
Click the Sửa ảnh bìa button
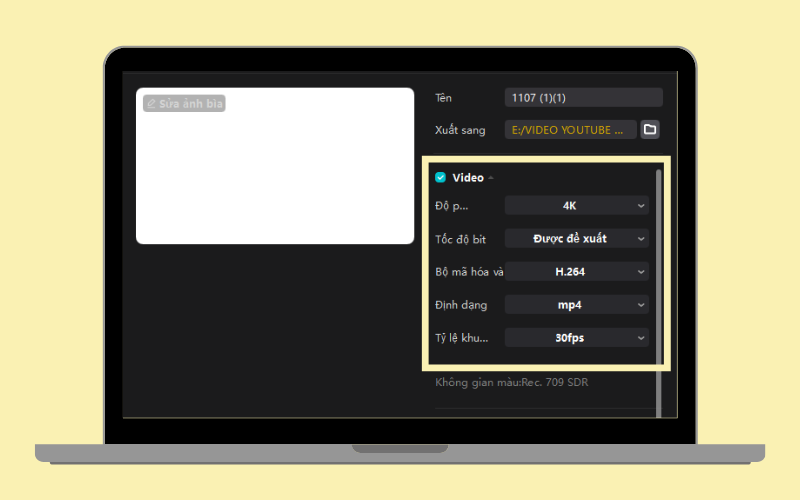[184, 104]
